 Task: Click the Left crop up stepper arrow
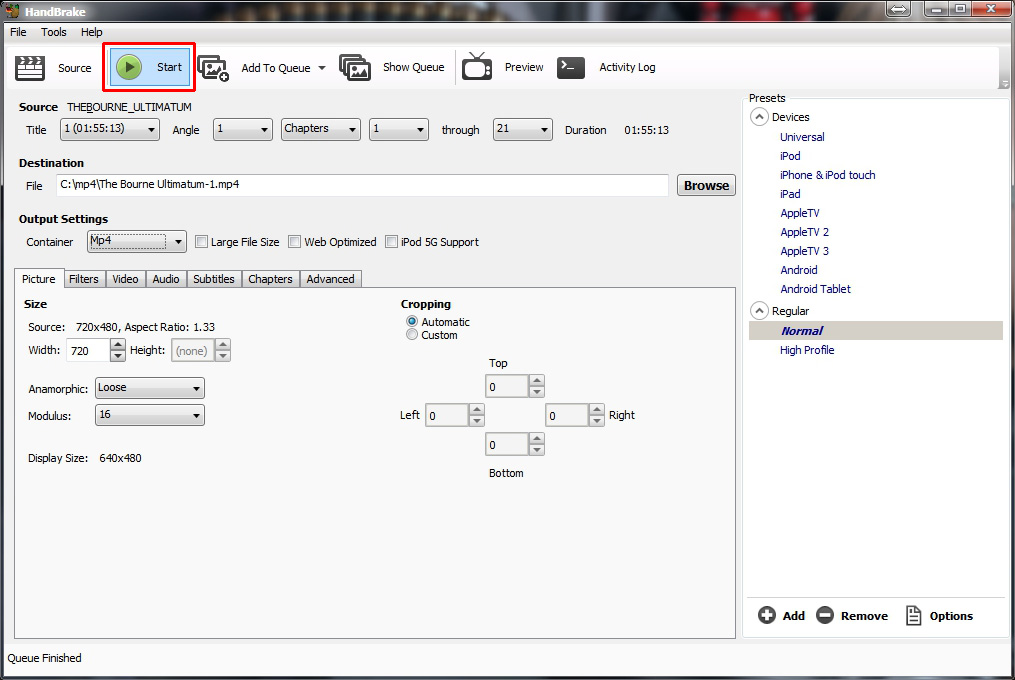click(476, 410)
